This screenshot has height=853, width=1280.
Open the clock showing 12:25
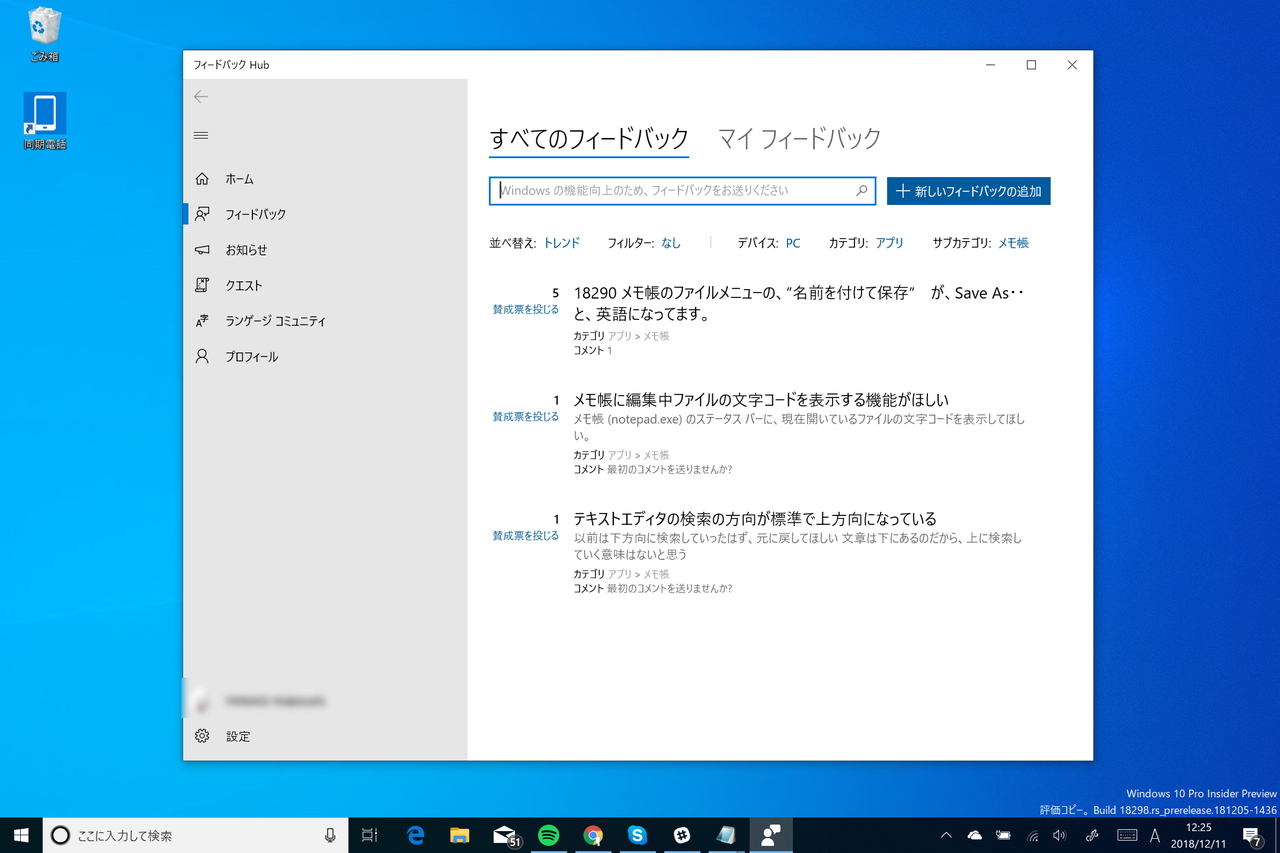point(1198,835)
